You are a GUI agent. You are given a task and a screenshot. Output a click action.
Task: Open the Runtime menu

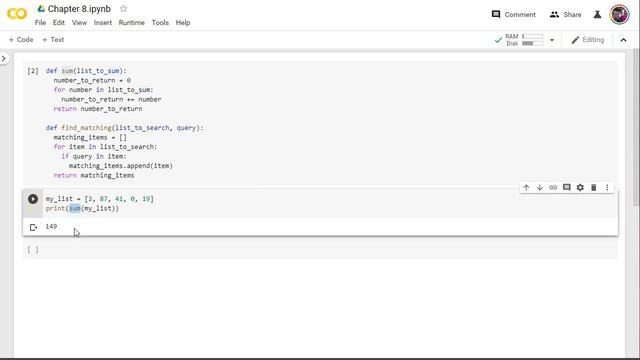pos(131,23)
